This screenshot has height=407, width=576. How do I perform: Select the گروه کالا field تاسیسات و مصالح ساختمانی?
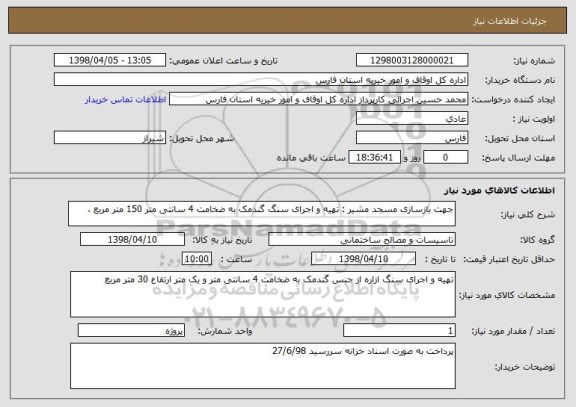(362, 239)
